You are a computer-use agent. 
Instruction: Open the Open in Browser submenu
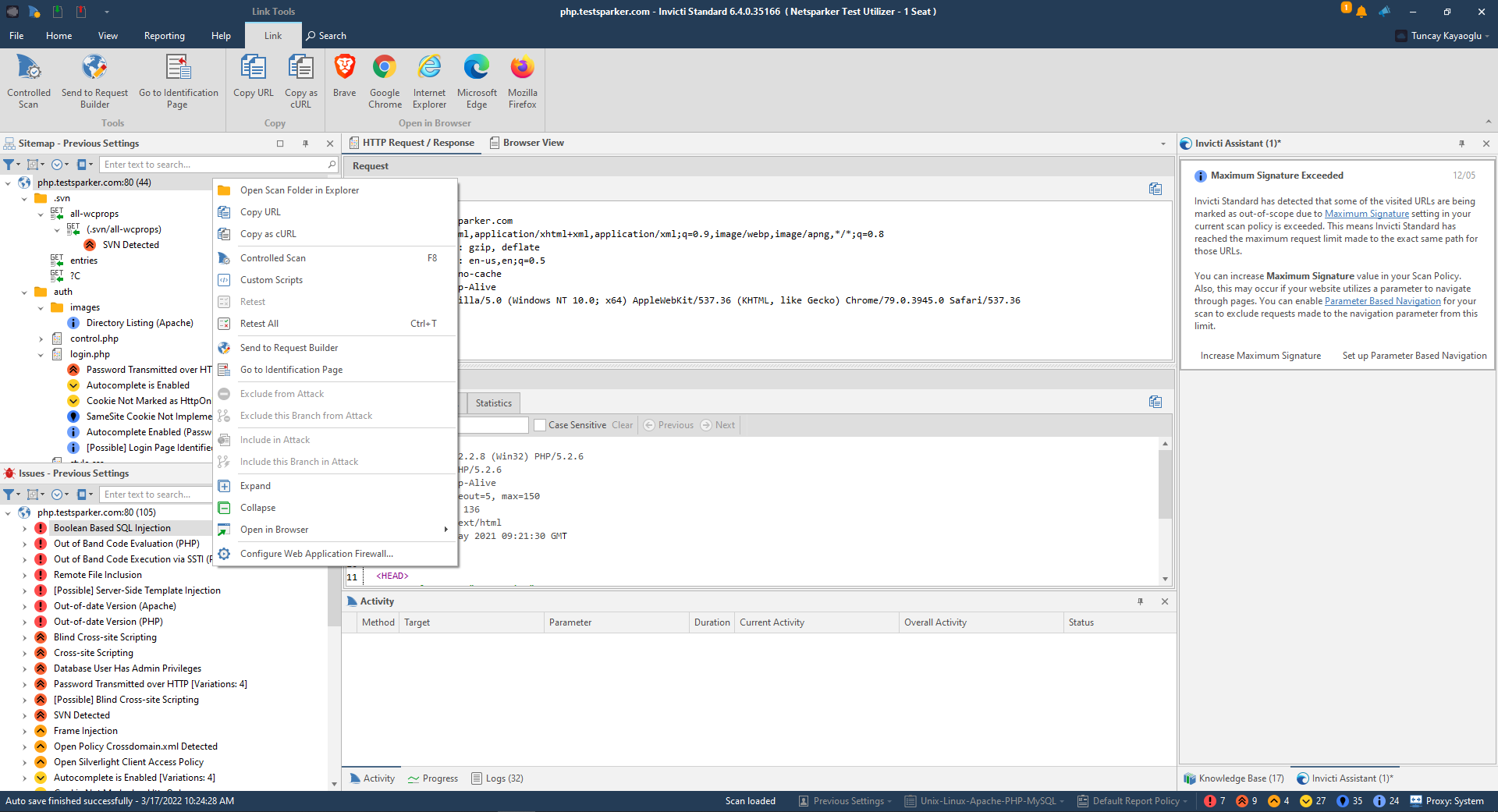pyautogui.click(x=335, y=530)
